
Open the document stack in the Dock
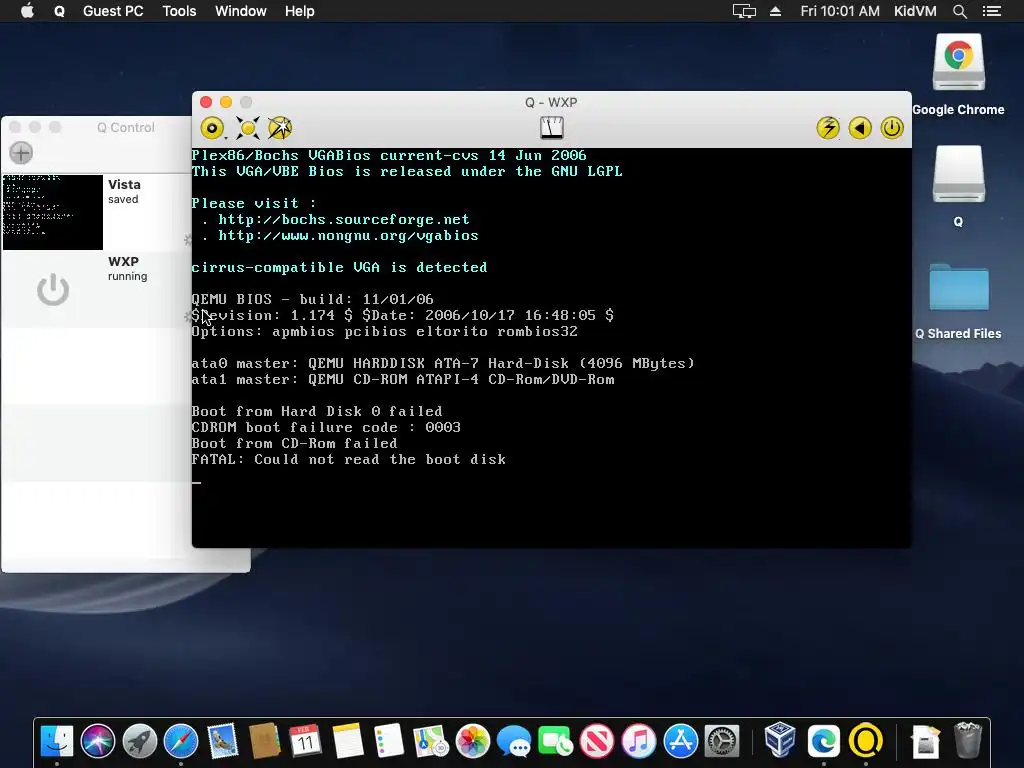[925, 742]
